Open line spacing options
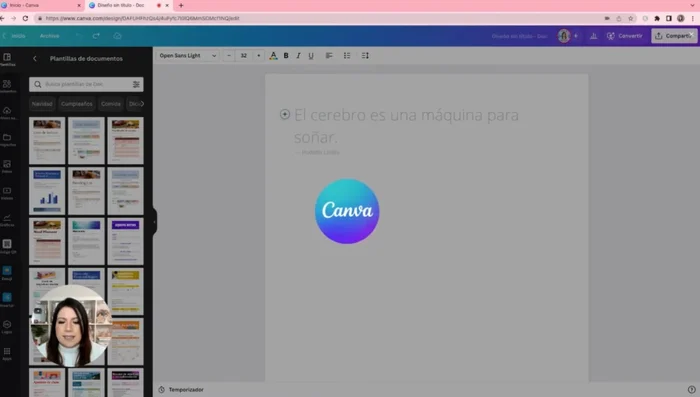700x397 pixels. coord(365,55)
